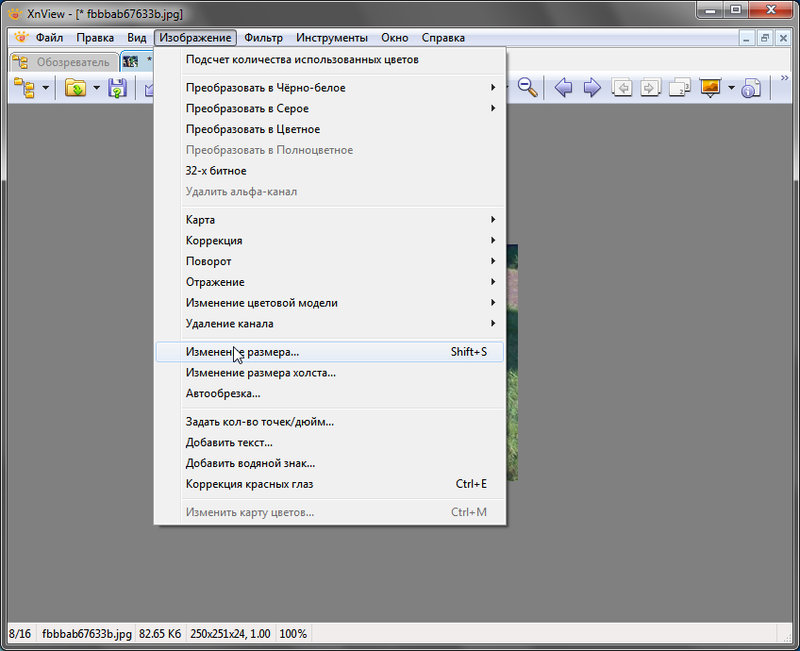Viewport: 800px width, 651px height.
Task: Click the file name fbbbab67633b.jpg in status bar
Action: [x=87, y=634]
